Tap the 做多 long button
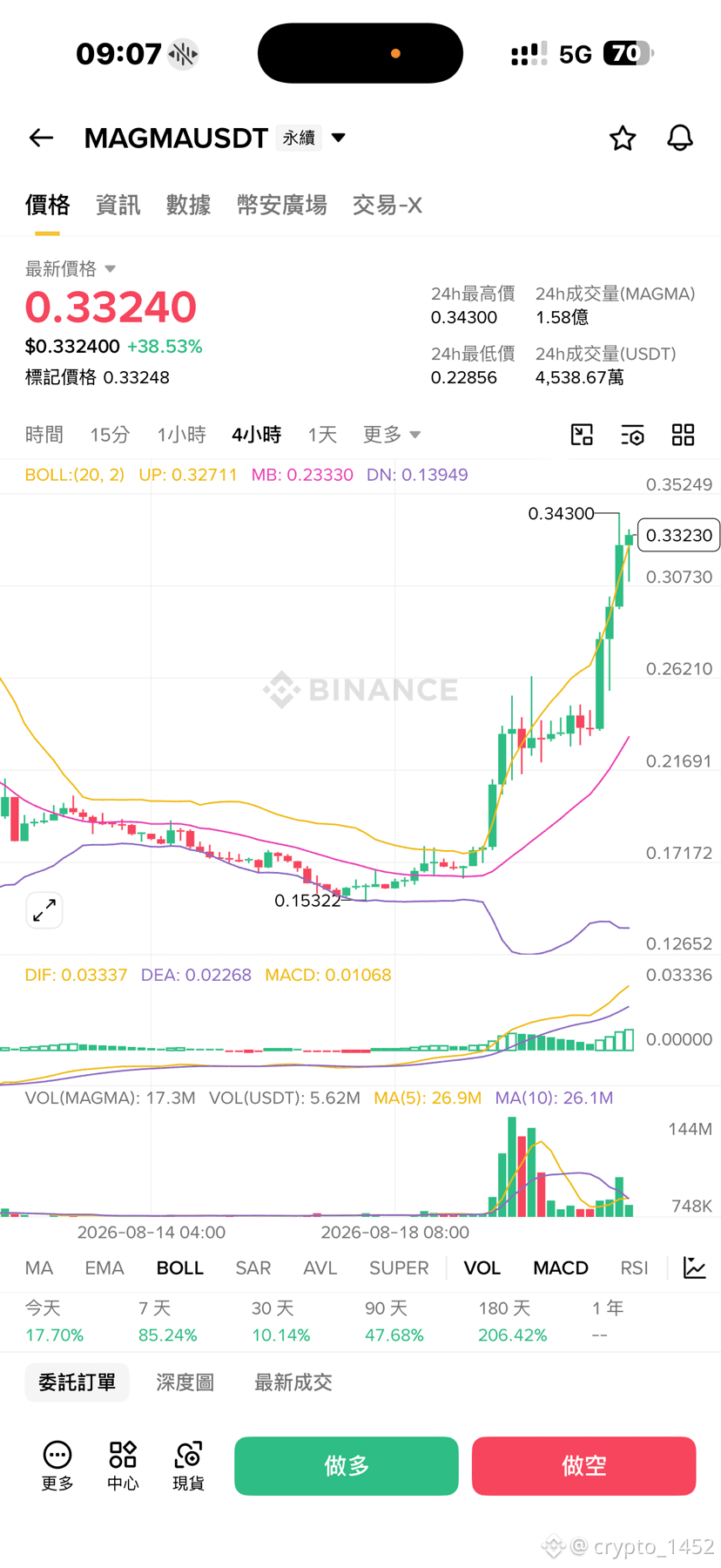 pos(347,1466)
